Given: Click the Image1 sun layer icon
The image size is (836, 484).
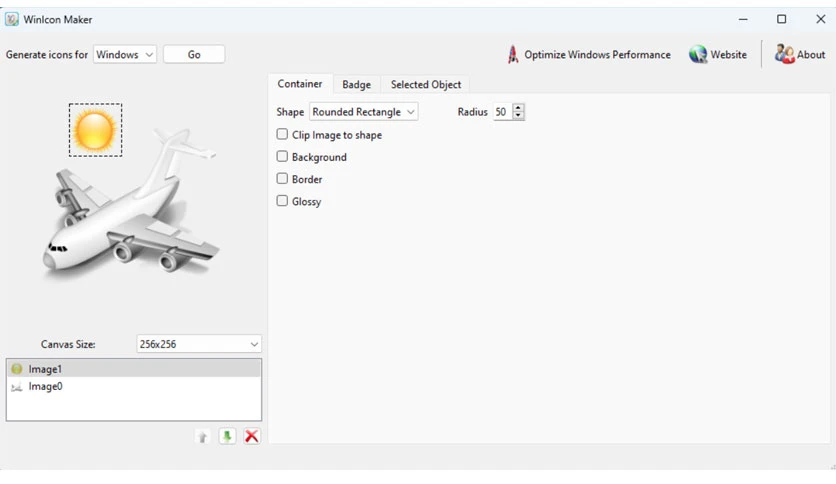Looking at the screenshot, I should 17,369.
